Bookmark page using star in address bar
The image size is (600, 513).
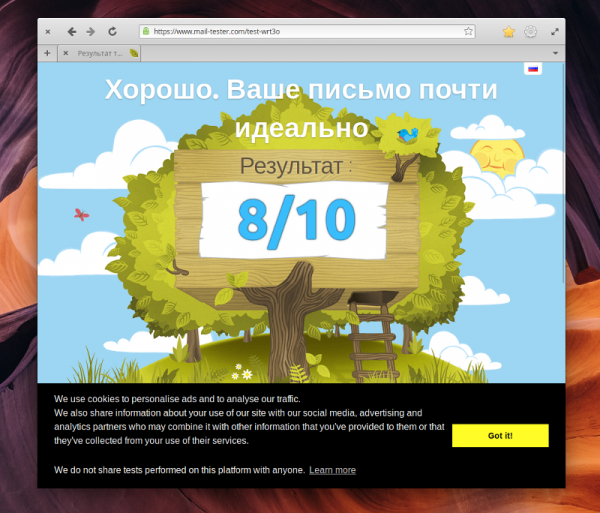point(468,32)
